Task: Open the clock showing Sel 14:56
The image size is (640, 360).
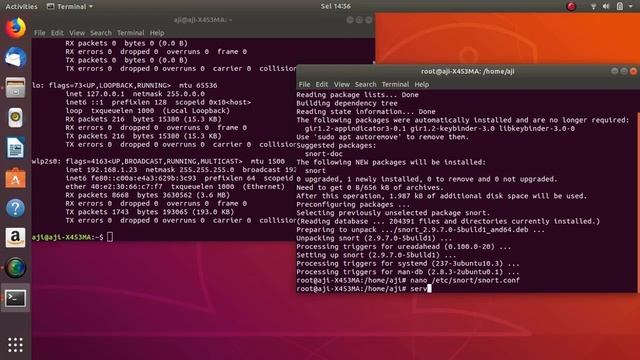Action: [336, 6]
